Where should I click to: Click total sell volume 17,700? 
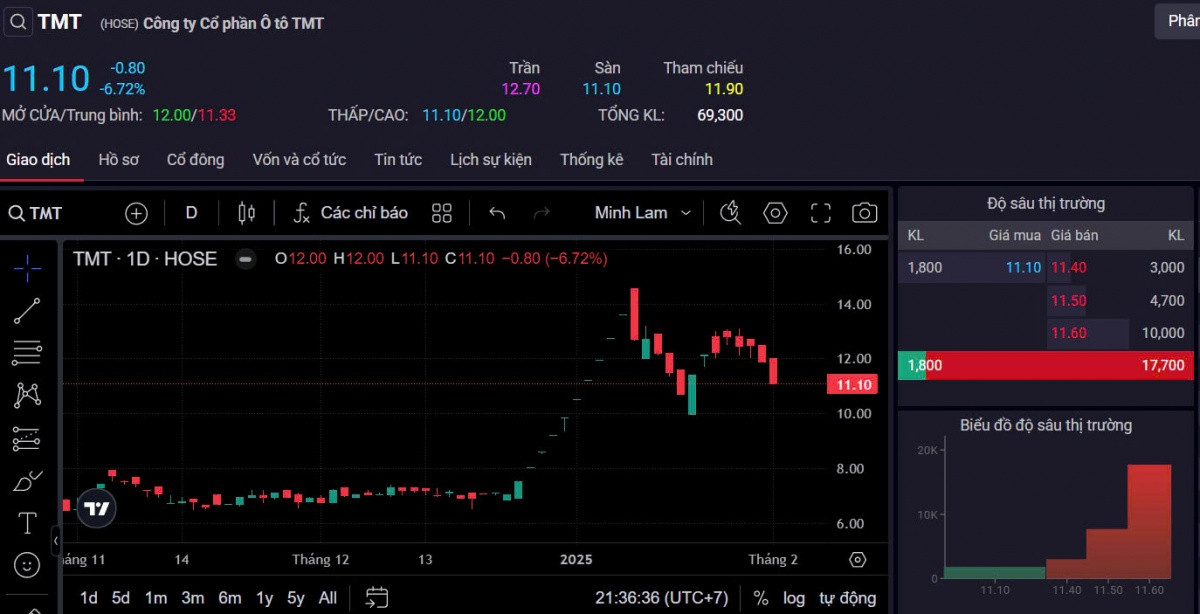1163,366
